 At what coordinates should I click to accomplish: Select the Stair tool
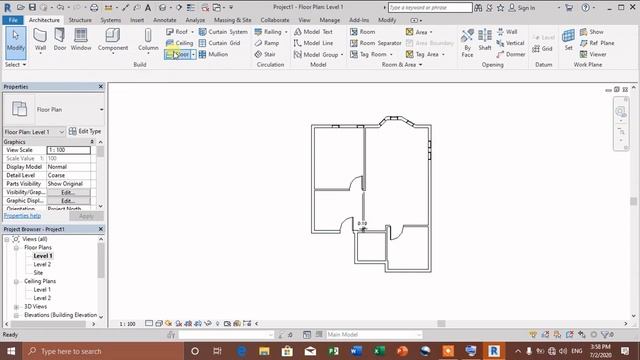point(264,54)
